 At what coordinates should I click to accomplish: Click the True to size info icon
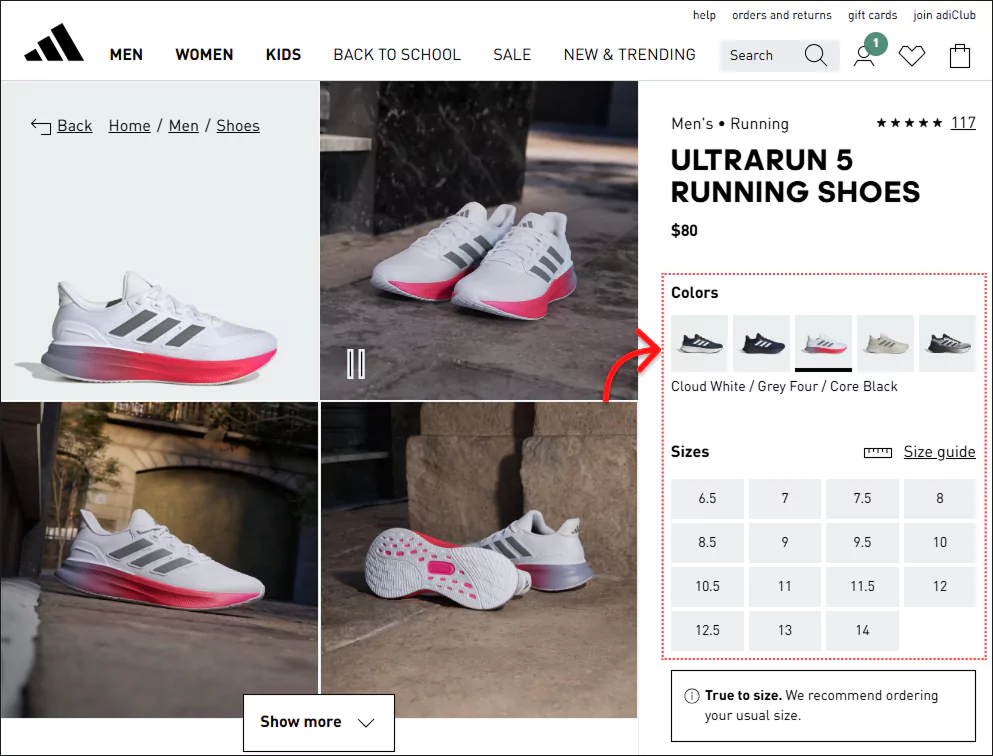[692, 696]
